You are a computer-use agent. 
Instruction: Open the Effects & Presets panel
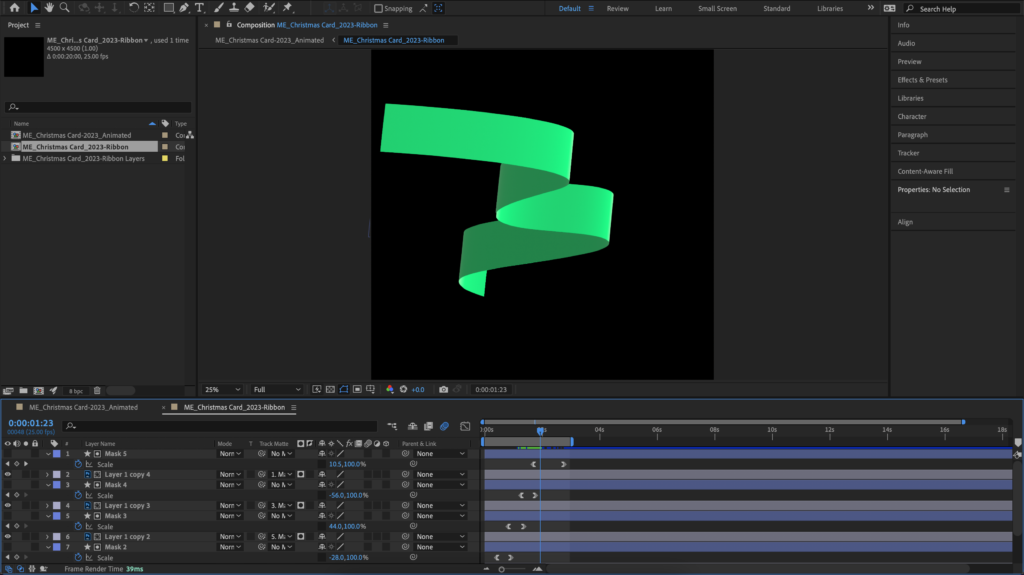922,80
